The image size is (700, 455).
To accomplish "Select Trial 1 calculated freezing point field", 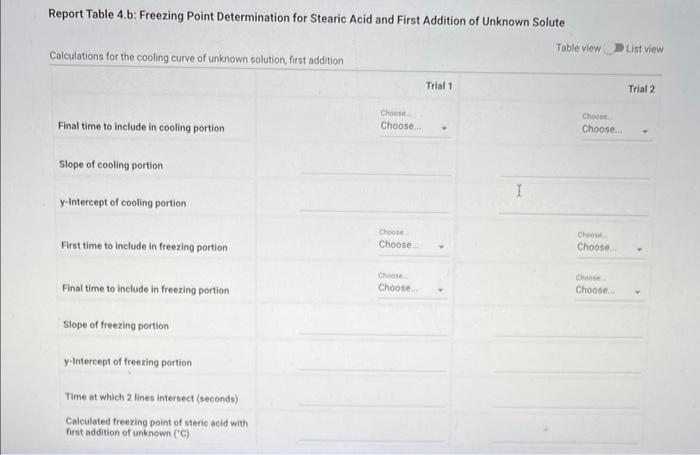I will [x=376, y=430].
